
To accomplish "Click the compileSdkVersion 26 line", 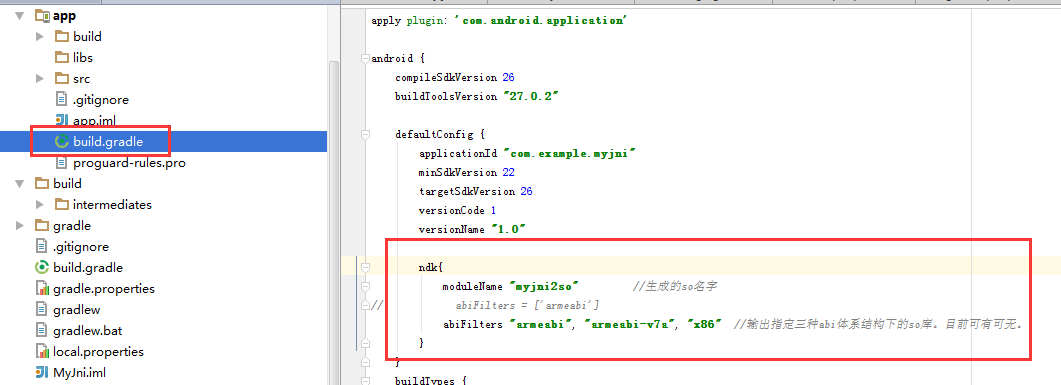I will pyautogui.click(x=455, y=77).
